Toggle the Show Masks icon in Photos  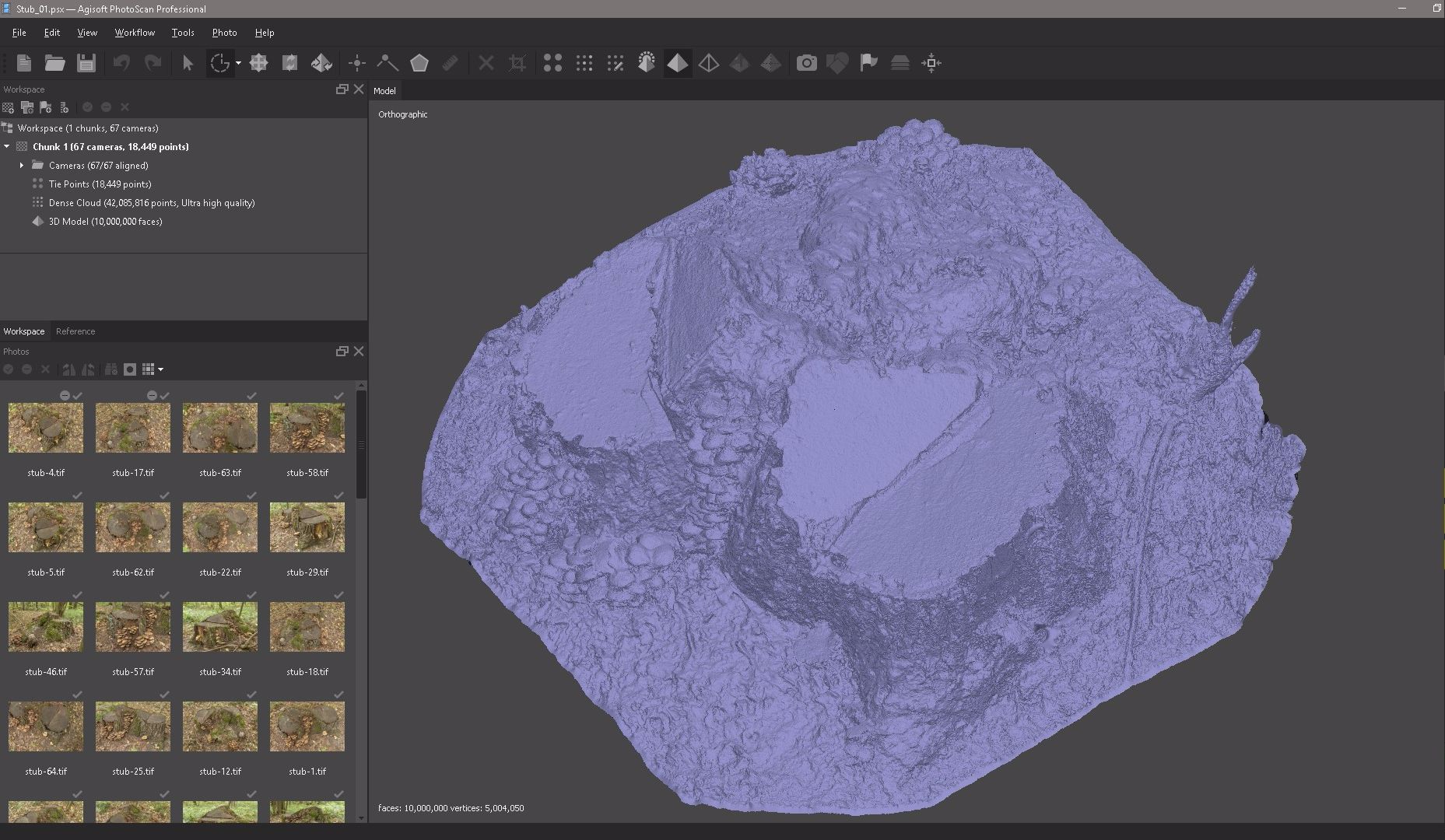click(x=130, y=369)
